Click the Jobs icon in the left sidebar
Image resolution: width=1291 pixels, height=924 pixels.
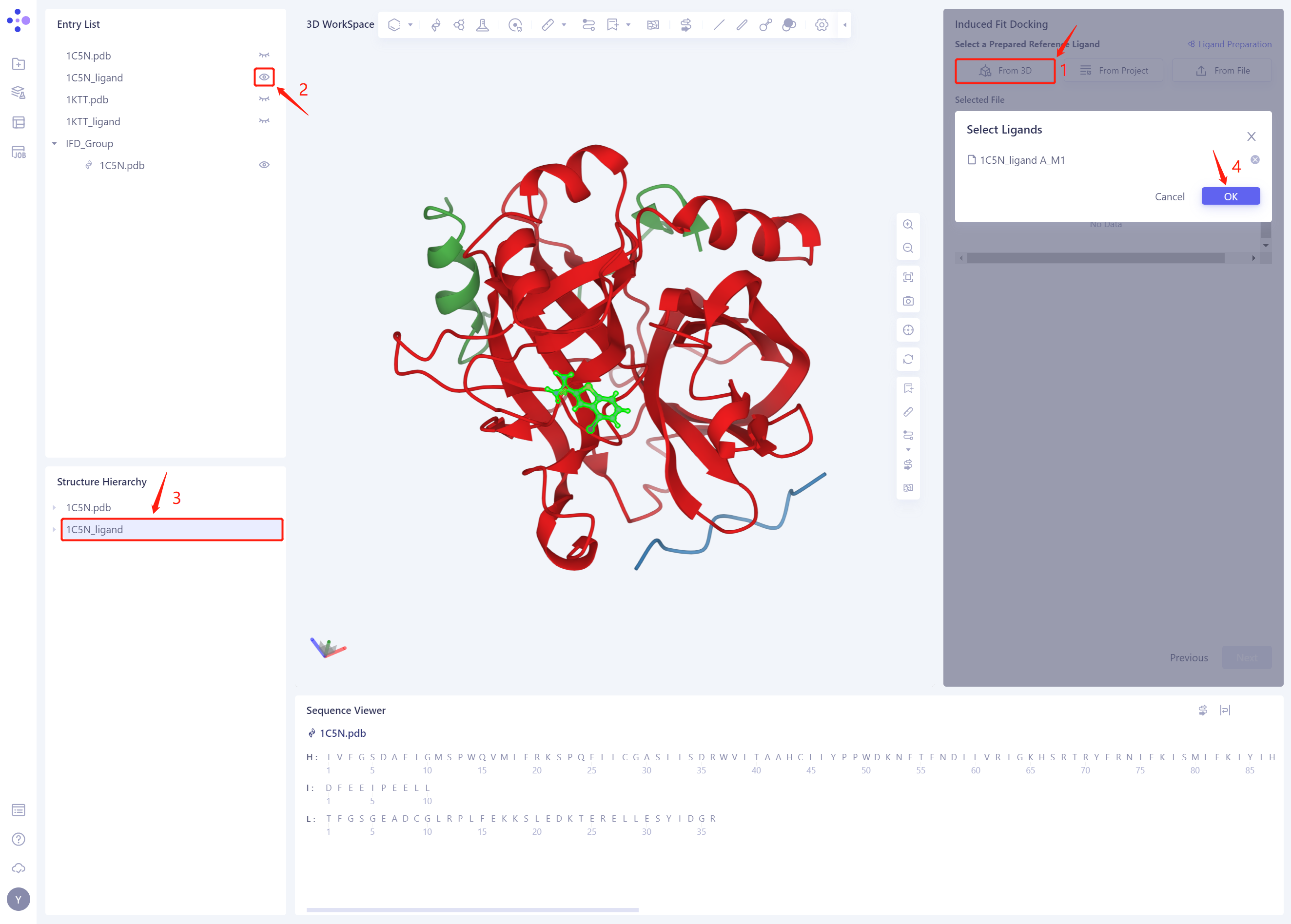[19, 152]
